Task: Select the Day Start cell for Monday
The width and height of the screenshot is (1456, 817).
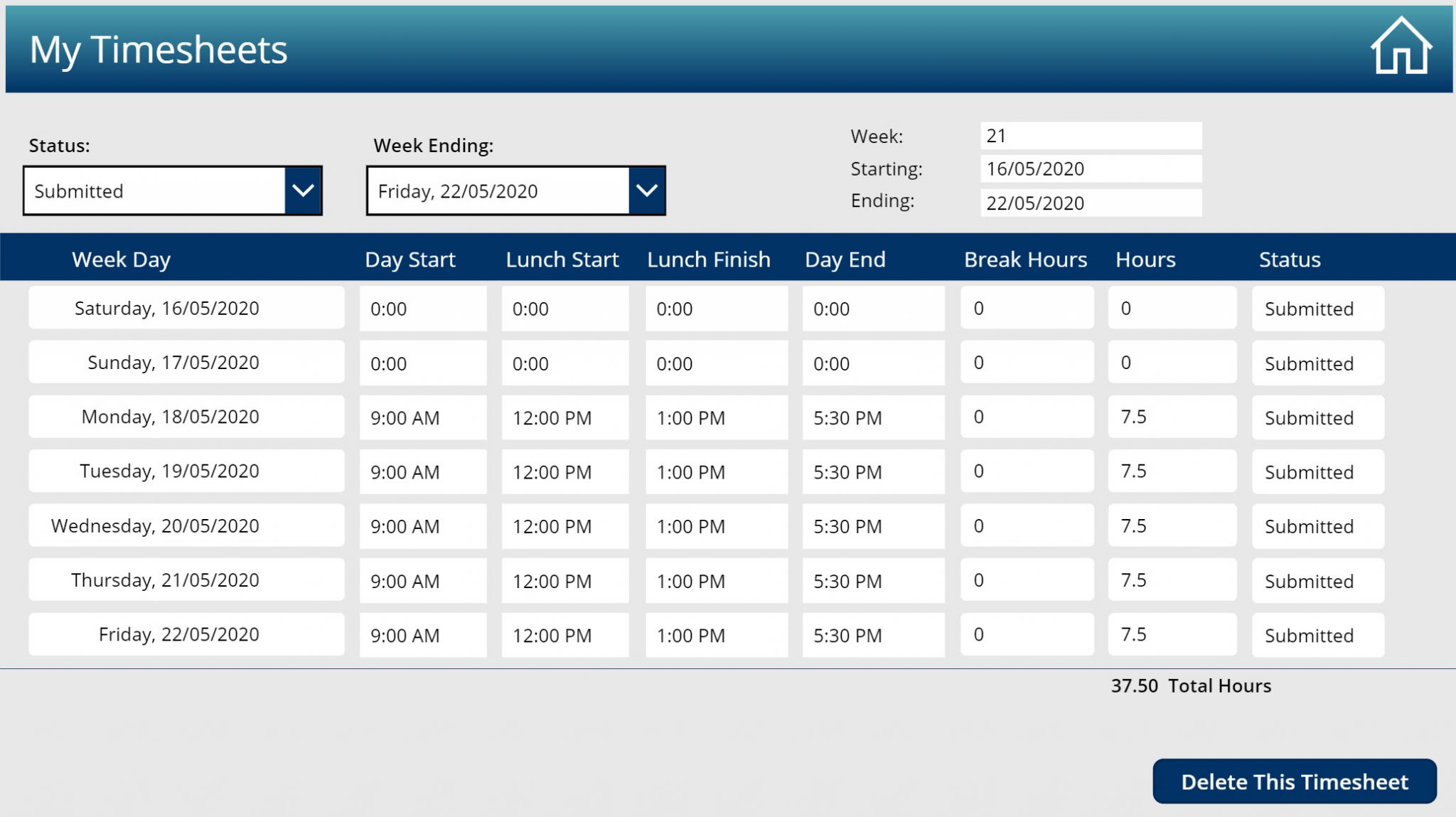Action: coord(423,417)
